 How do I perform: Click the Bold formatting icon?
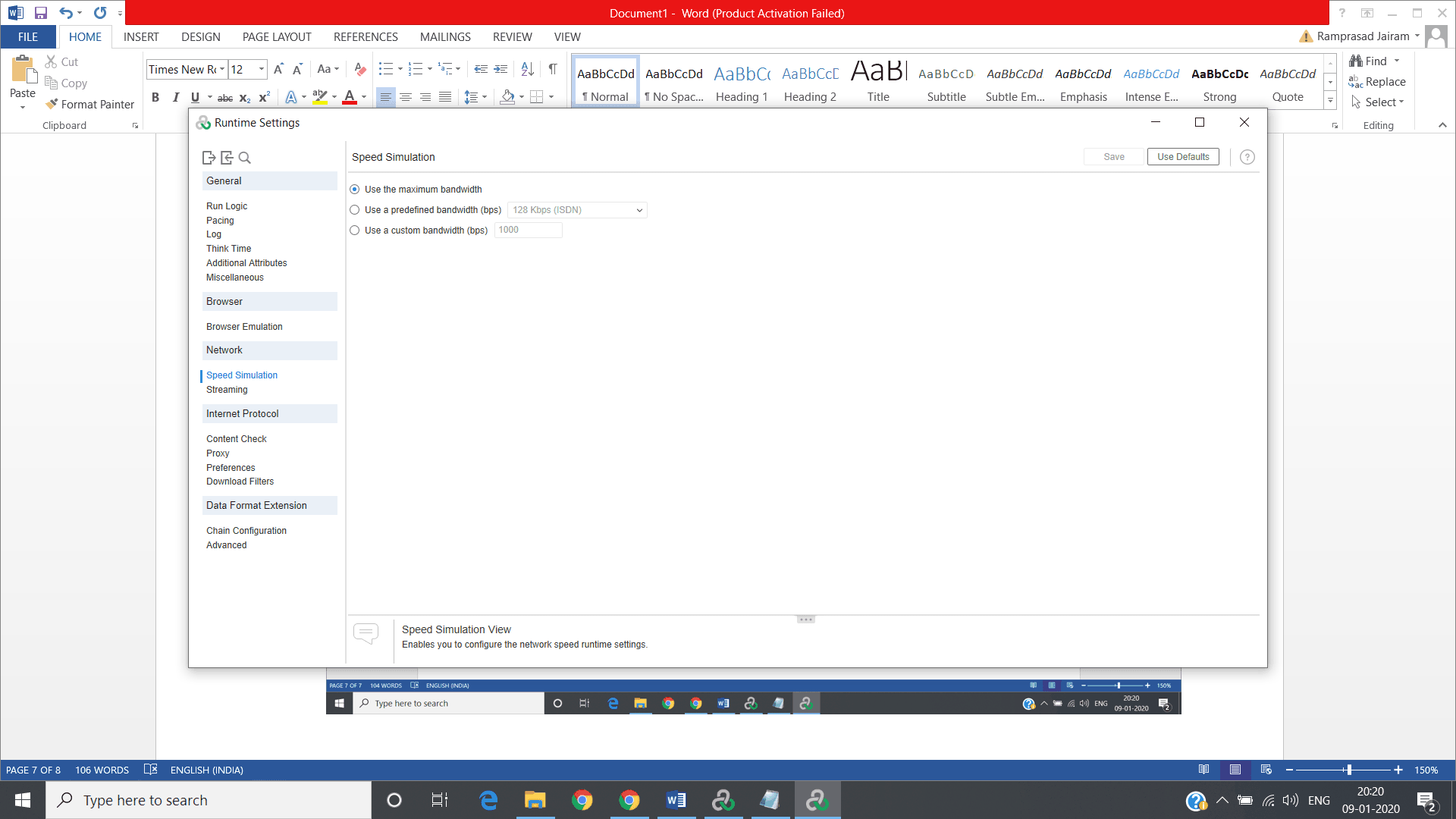pyautogui.click(x=155, y=97)
